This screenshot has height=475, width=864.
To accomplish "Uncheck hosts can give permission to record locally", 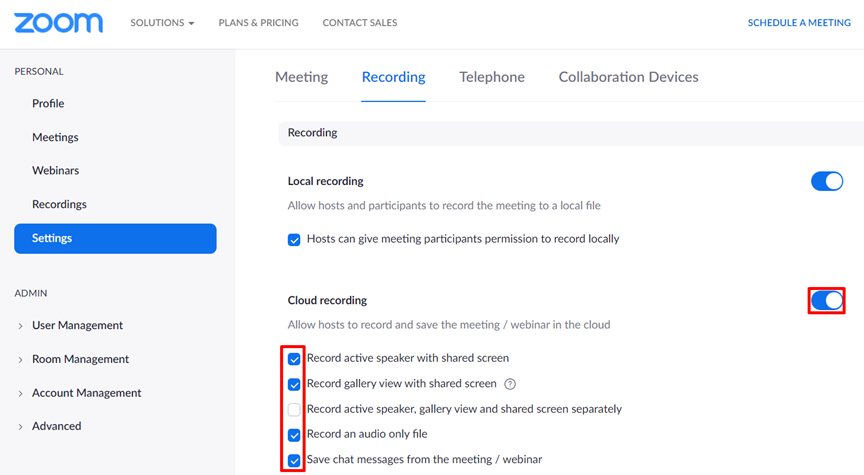I will click(294, 240).
